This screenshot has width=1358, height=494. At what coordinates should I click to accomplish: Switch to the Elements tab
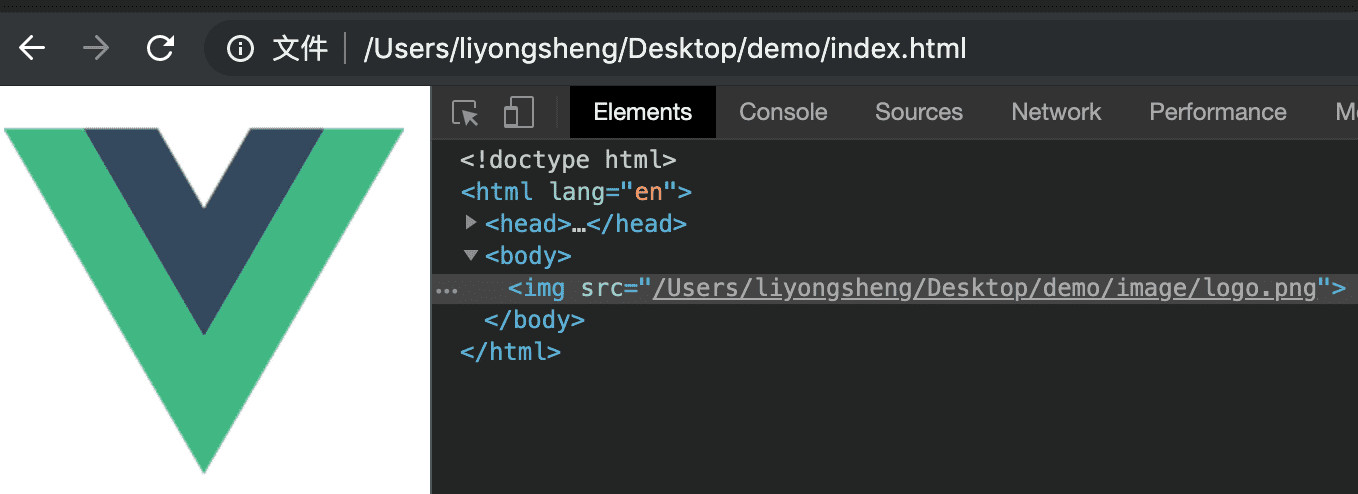tap(642, 112)
